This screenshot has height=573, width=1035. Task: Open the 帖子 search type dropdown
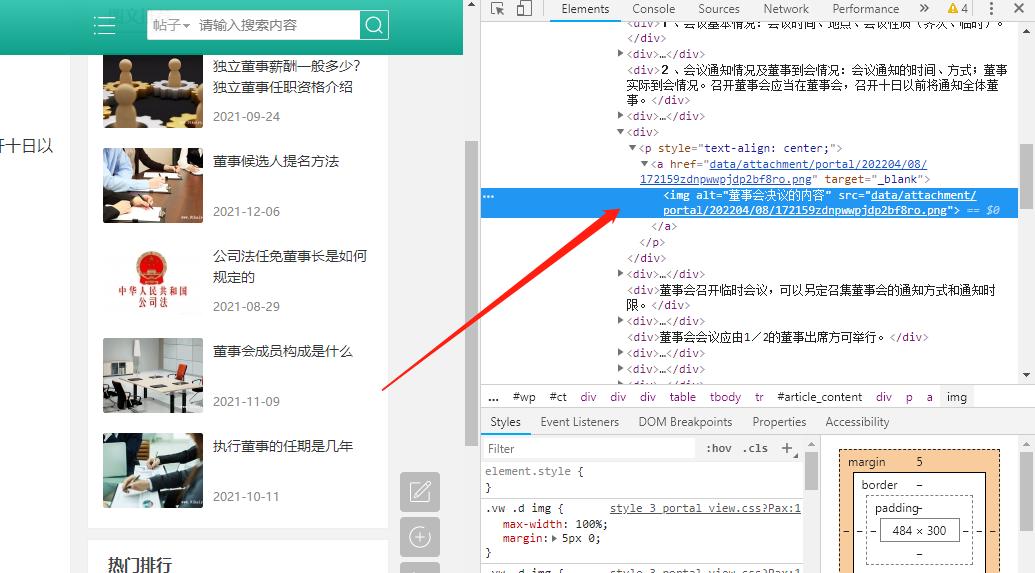171,25
